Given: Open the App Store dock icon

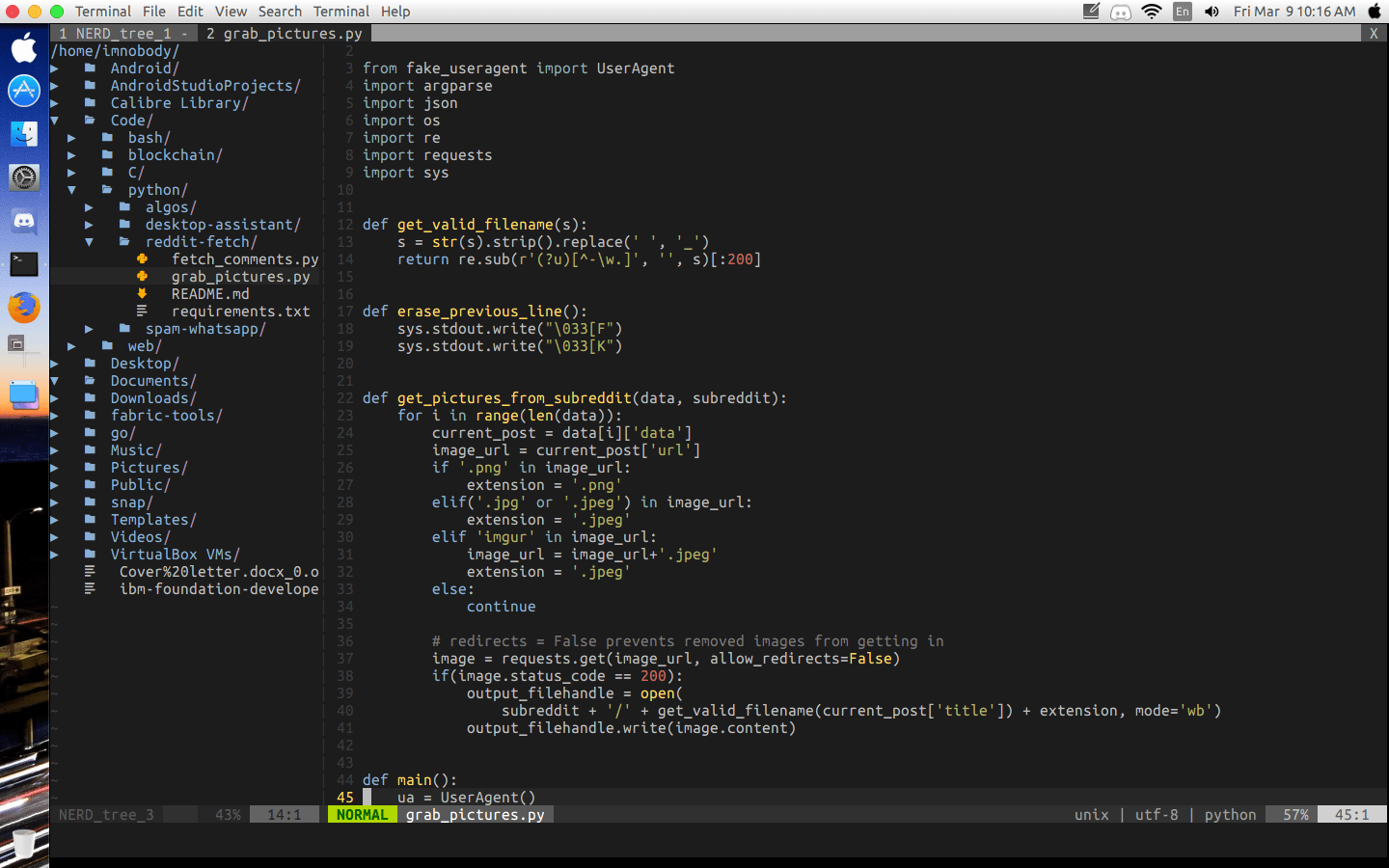Looking at the screenshot, I should point(24,91).
